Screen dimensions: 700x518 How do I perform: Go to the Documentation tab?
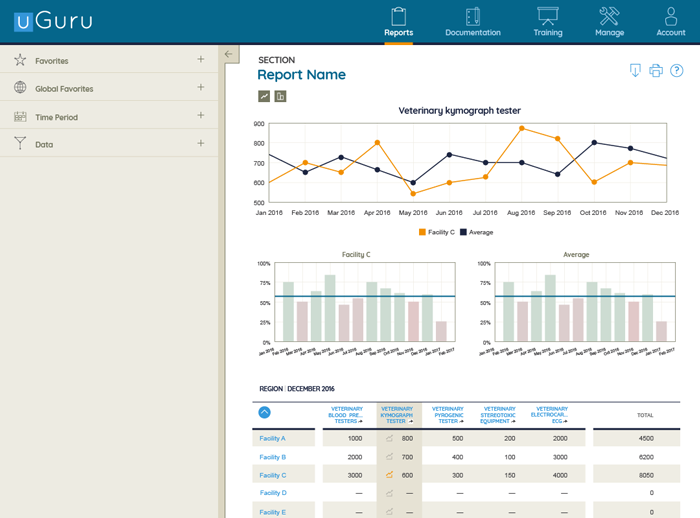point(473,21)
